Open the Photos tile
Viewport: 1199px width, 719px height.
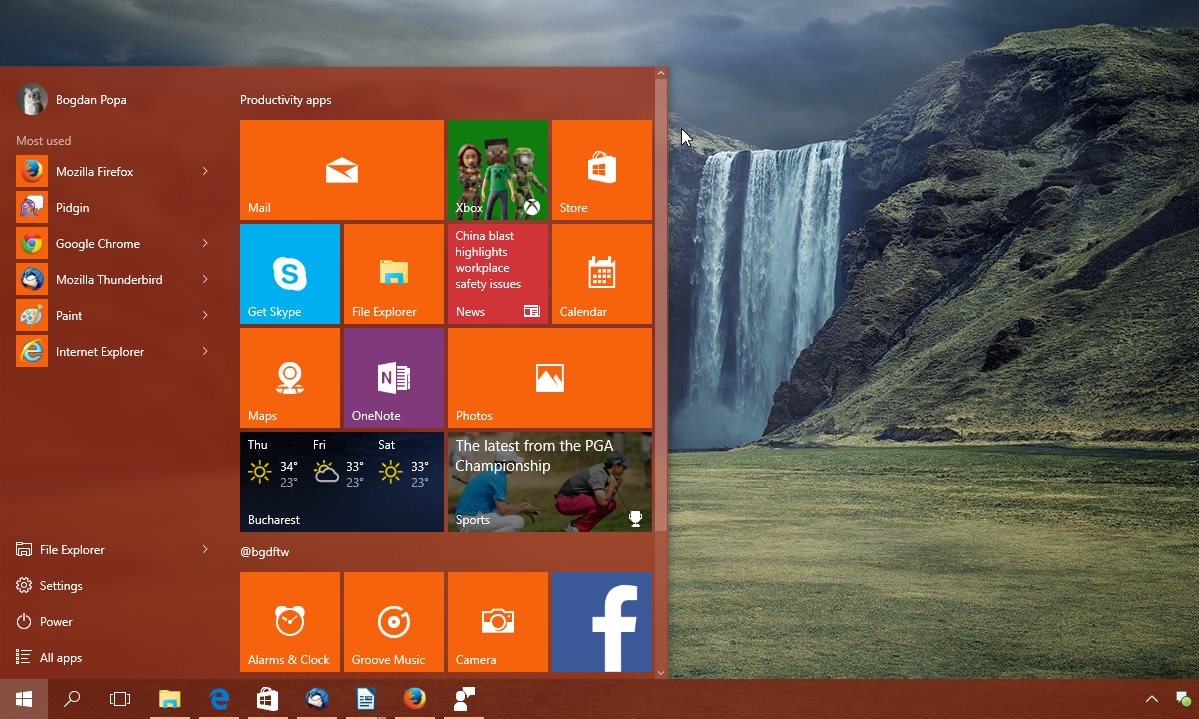click(550, 378)
